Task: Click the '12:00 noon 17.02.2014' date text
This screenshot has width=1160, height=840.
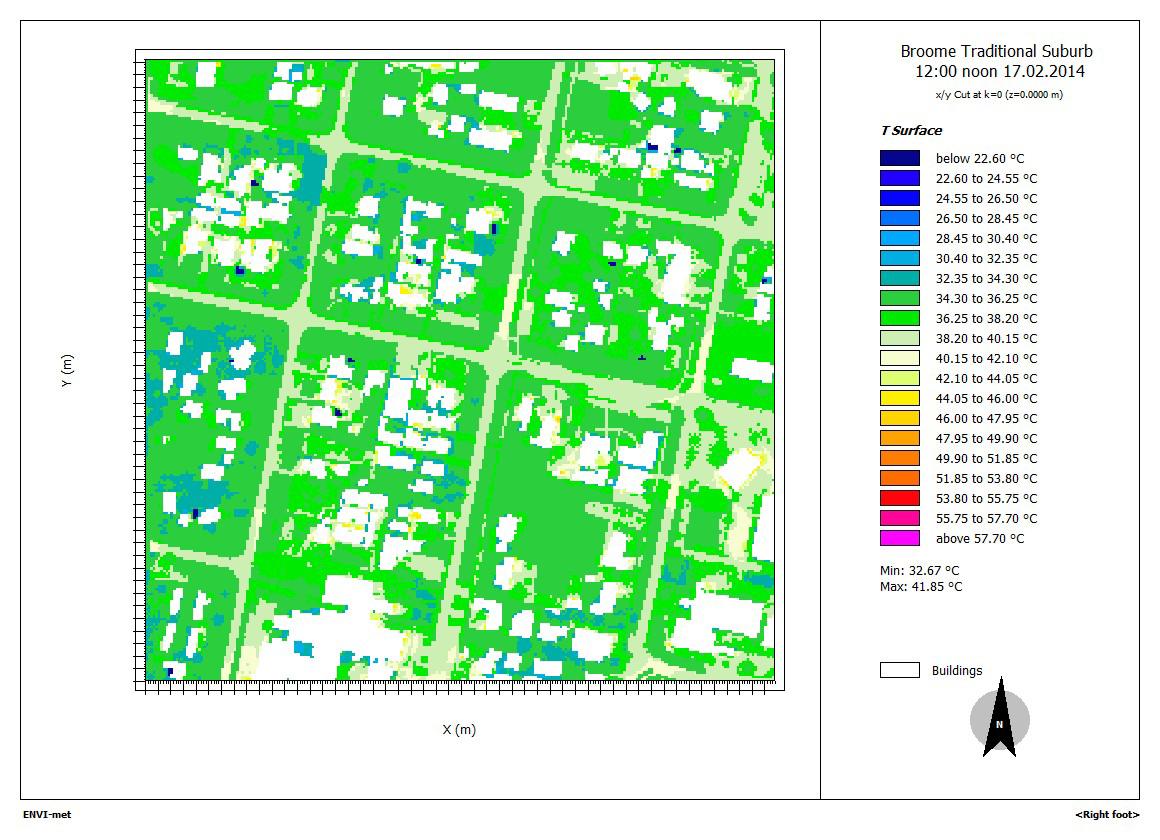Action: click(x=999, y=71)
